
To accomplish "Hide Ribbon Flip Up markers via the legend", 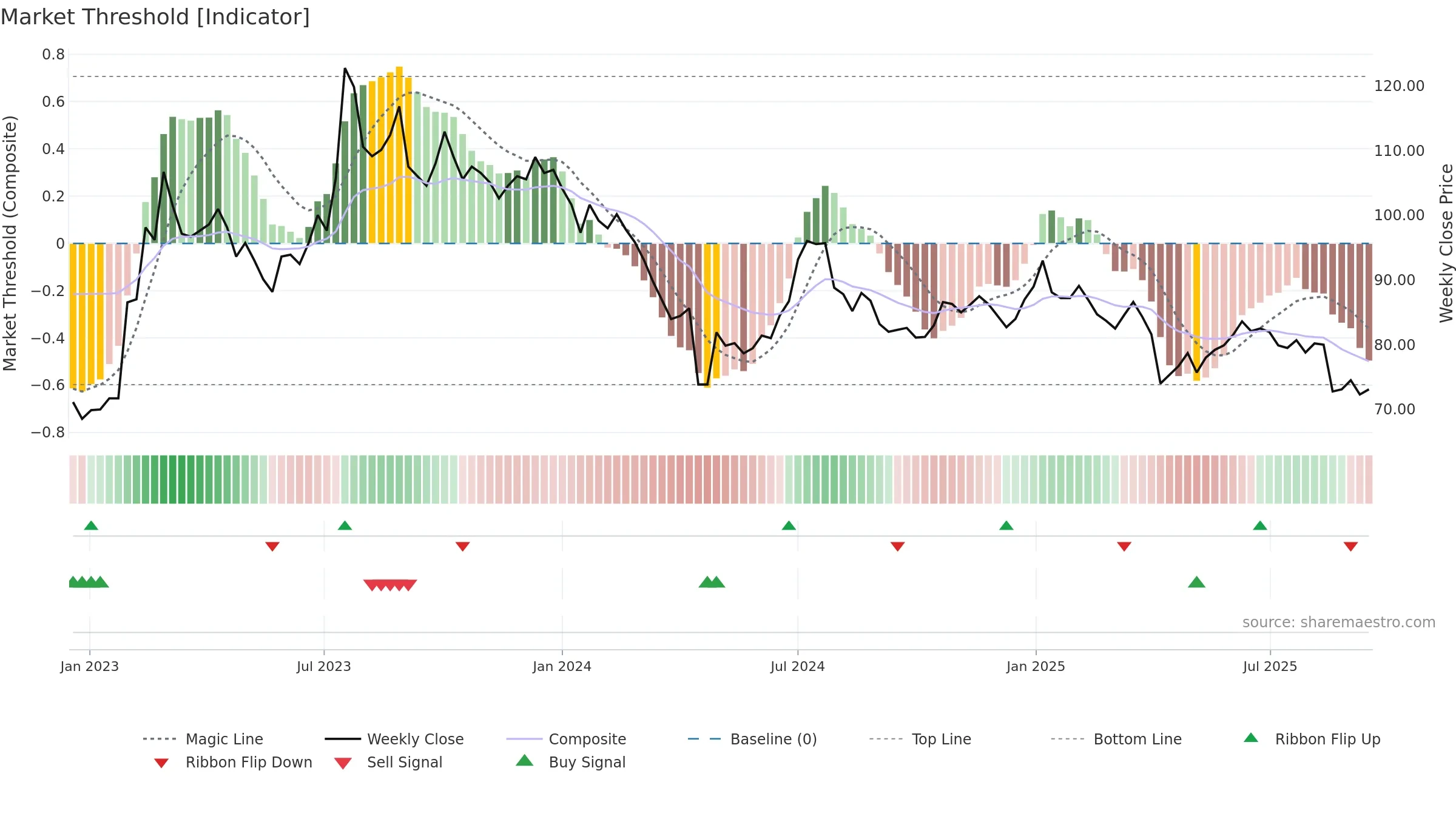I will pyautogui.click(x=1312, y=739).
